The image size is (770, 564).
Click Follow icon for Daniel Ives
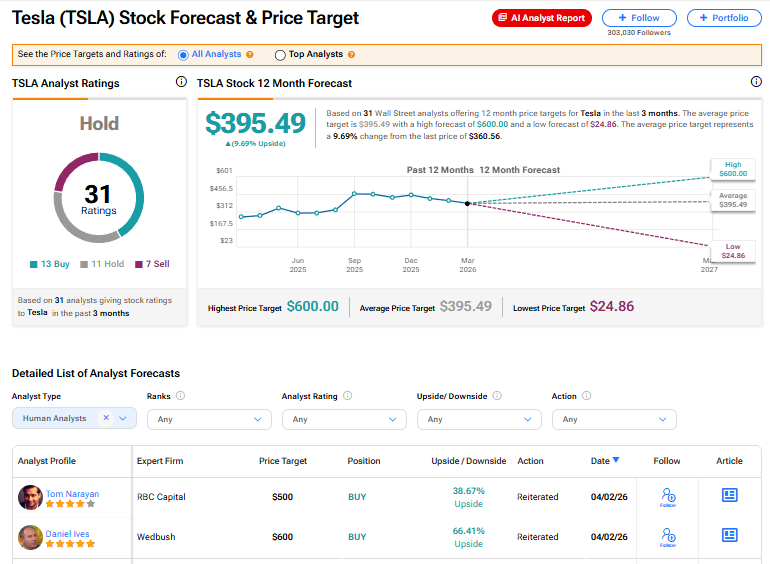pyautogui.click(x=668, y=537)
